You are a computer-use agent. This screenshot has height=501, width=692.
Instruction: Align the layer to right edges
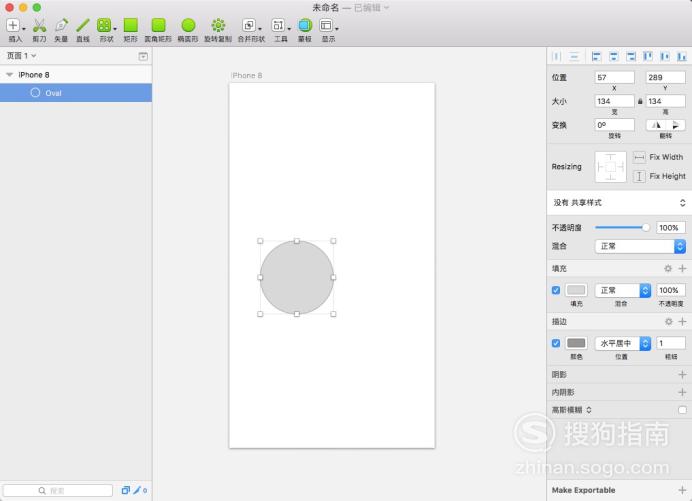pyautogui.click(x=631, y=56)
